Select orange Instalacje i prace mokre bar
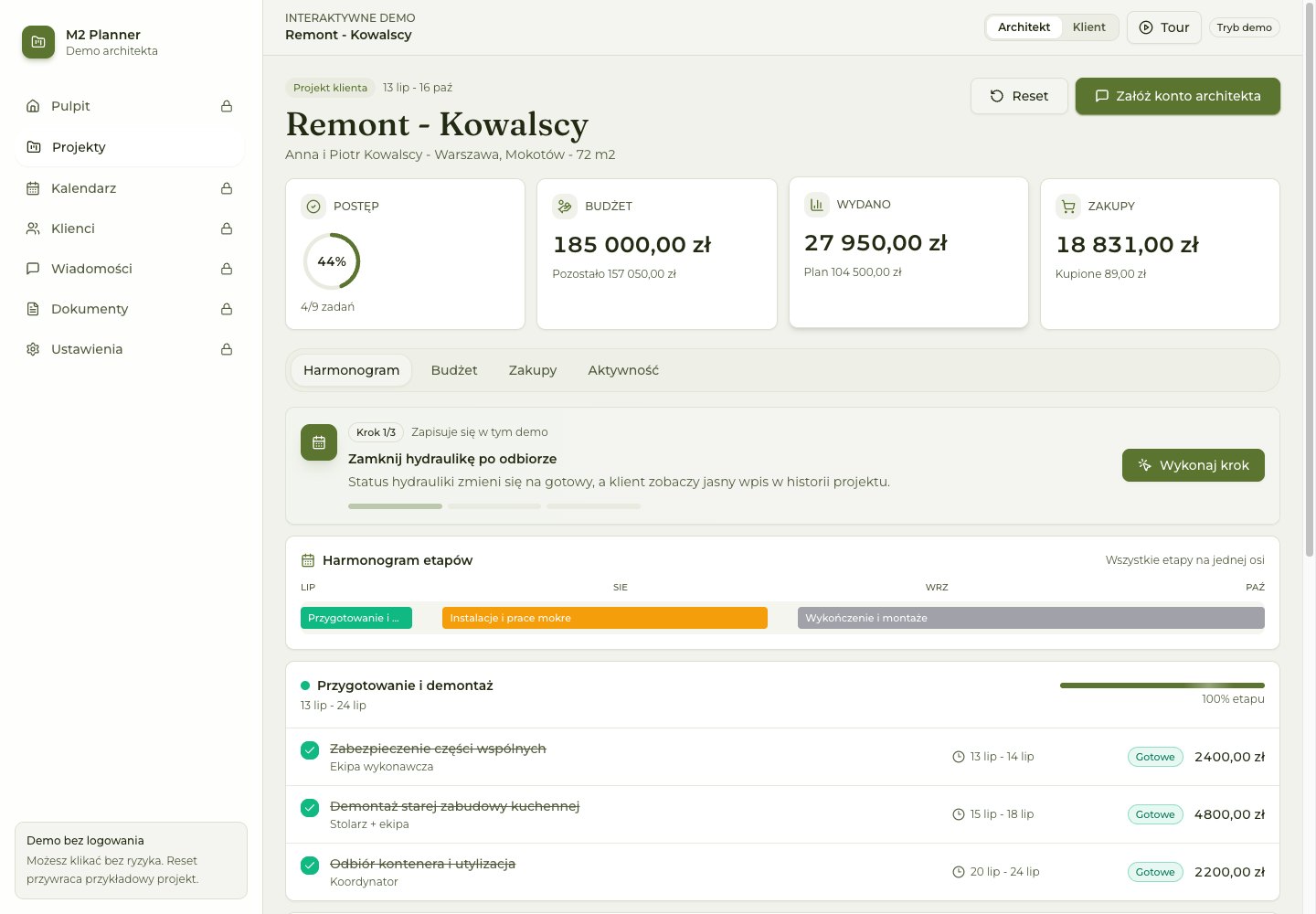The width and height of the screenshot is (1316, 914). click(x=605, y=618)
